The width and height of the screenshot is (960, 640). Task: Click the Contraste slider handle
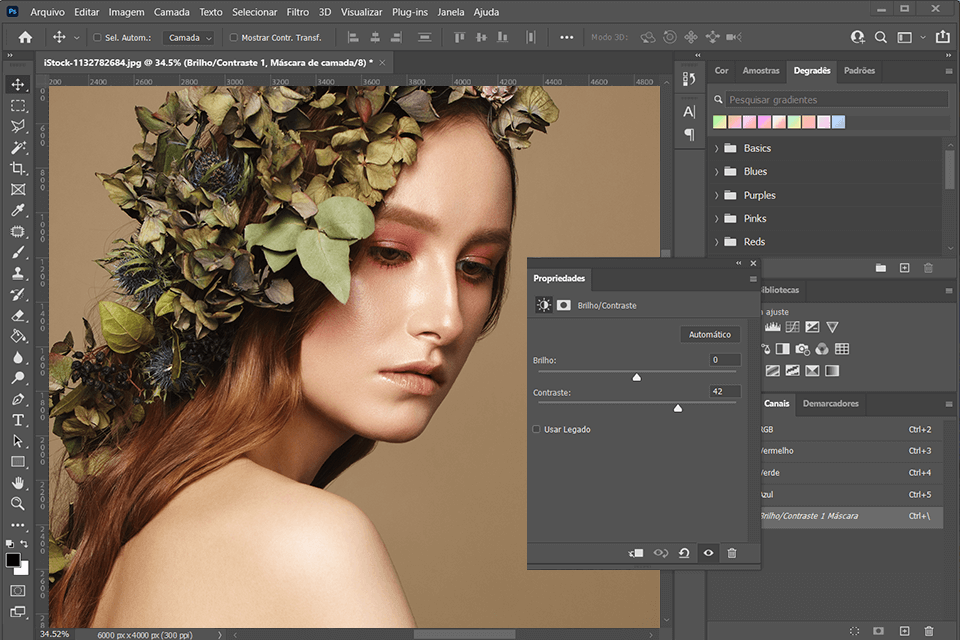tap(677, 408)
